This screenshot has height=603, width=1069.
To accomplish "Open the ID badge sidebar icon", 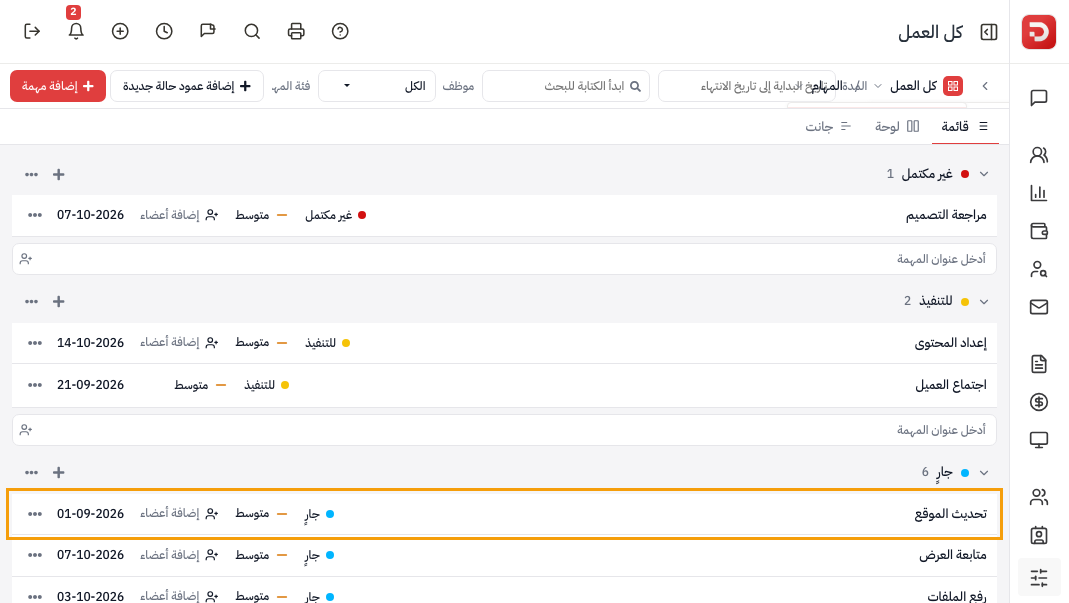I will tap(1039, 535).
